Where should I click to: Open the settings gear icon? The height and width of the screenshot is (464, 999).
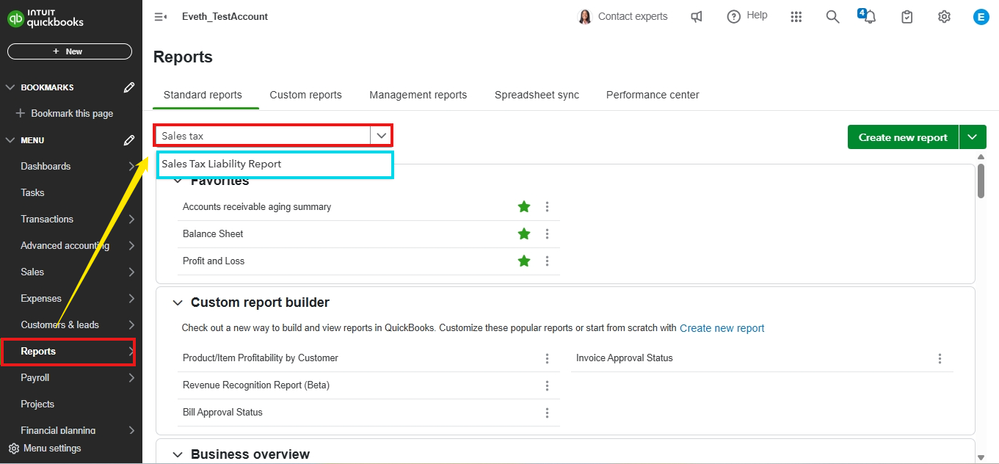click(944, 17)
